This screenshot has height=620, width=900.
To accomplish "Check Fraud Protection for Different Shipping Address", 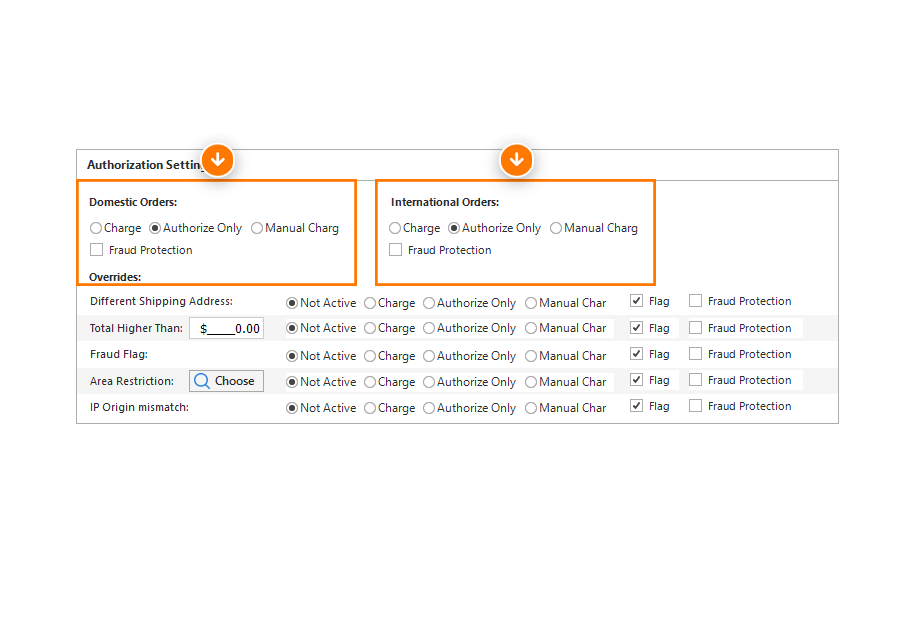I will pos(695,301).
